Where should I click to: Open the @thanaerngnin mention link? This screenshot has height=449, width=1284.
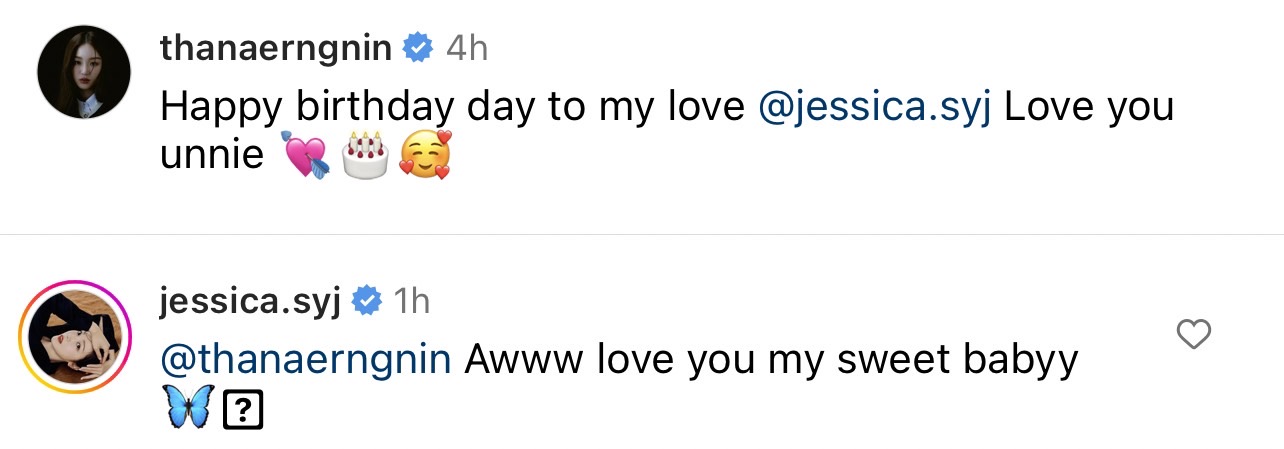pos(305,360)
